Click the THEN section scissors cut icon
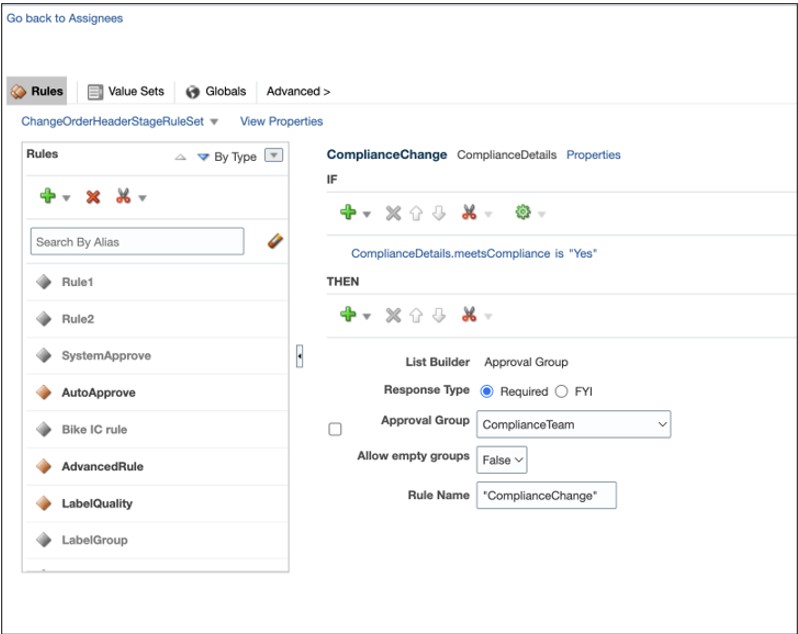The height and width of the screenshot is (634, 798). 469,314
